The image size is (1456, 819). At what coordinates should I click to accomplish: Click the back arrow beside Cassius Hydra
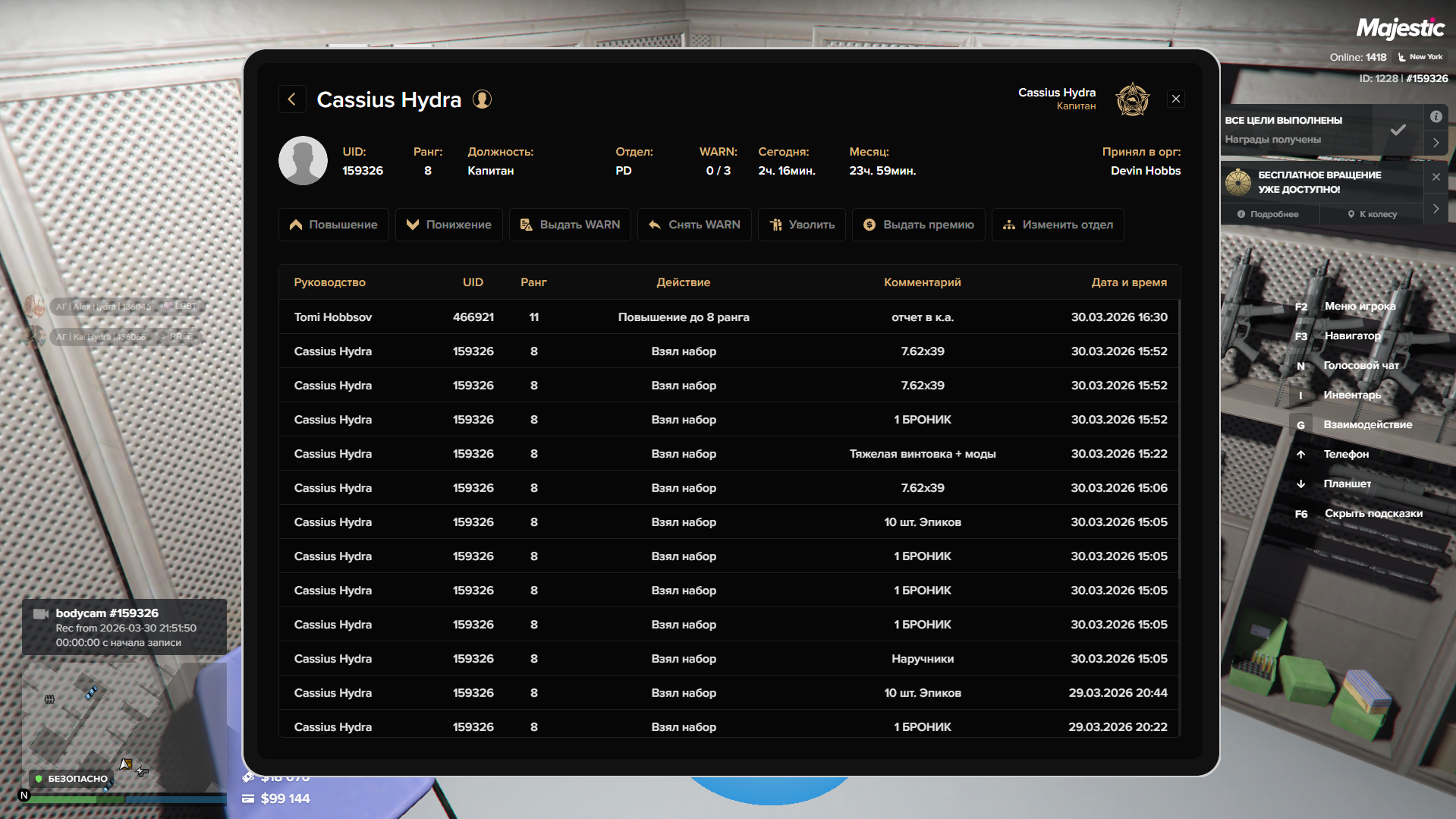(292, 99)
